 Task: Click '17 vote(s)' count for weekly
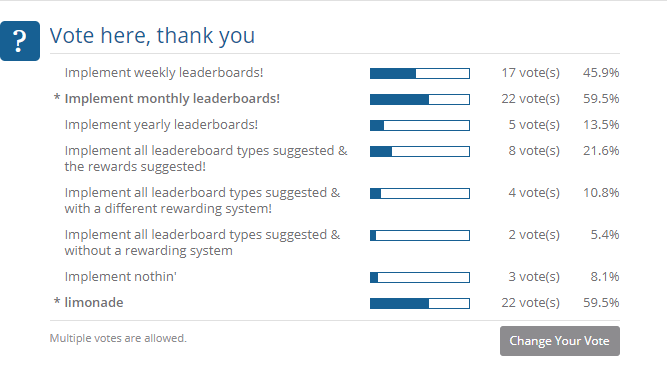click(x=530, y=73)
